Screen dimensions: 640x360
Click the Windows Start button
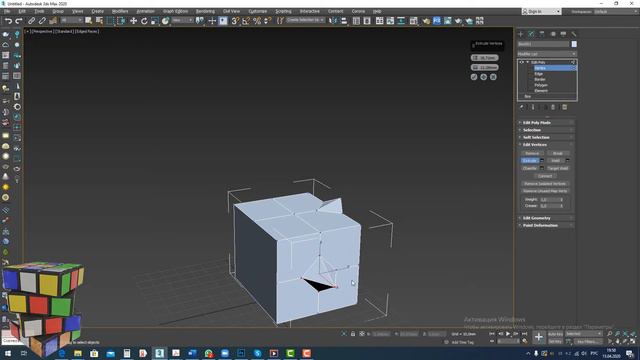tap(8, 353)
